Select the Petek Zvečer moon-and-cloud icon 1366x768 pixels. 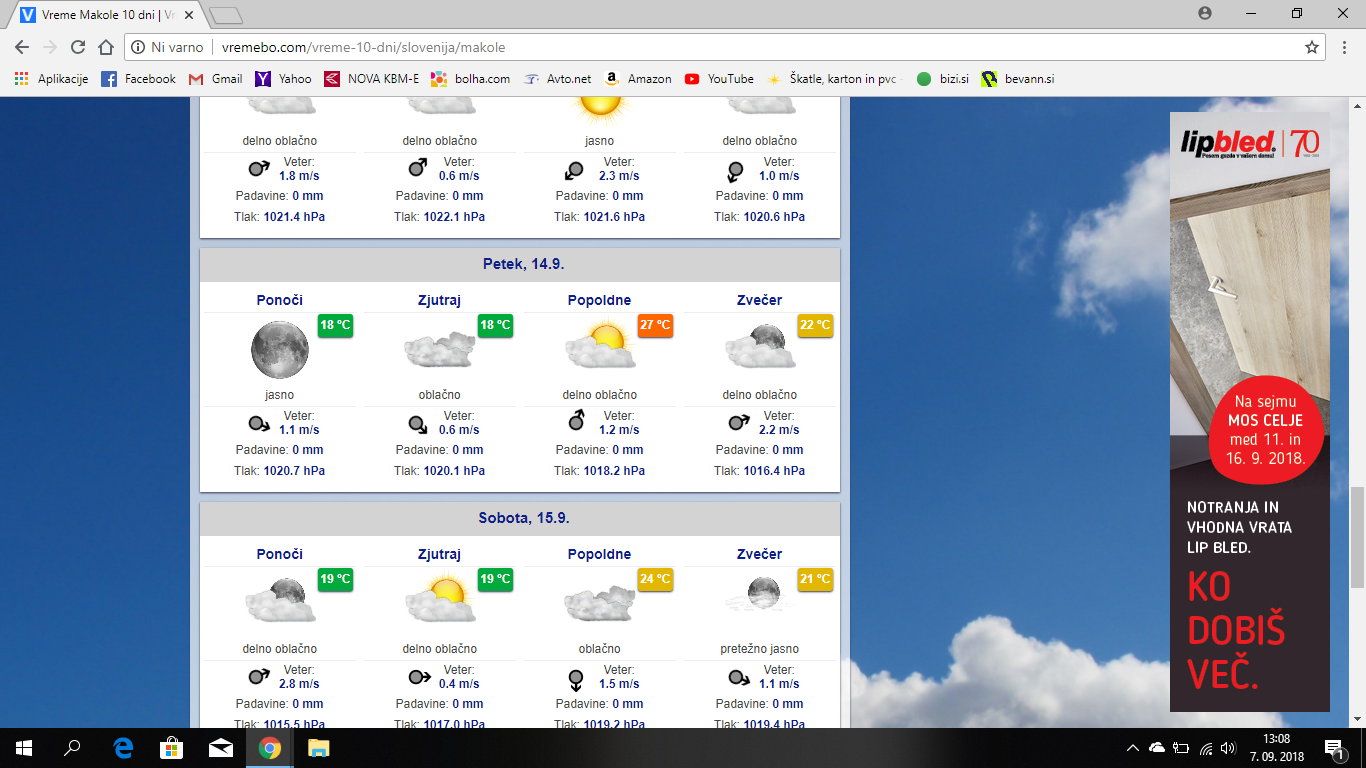click(760, 347)
